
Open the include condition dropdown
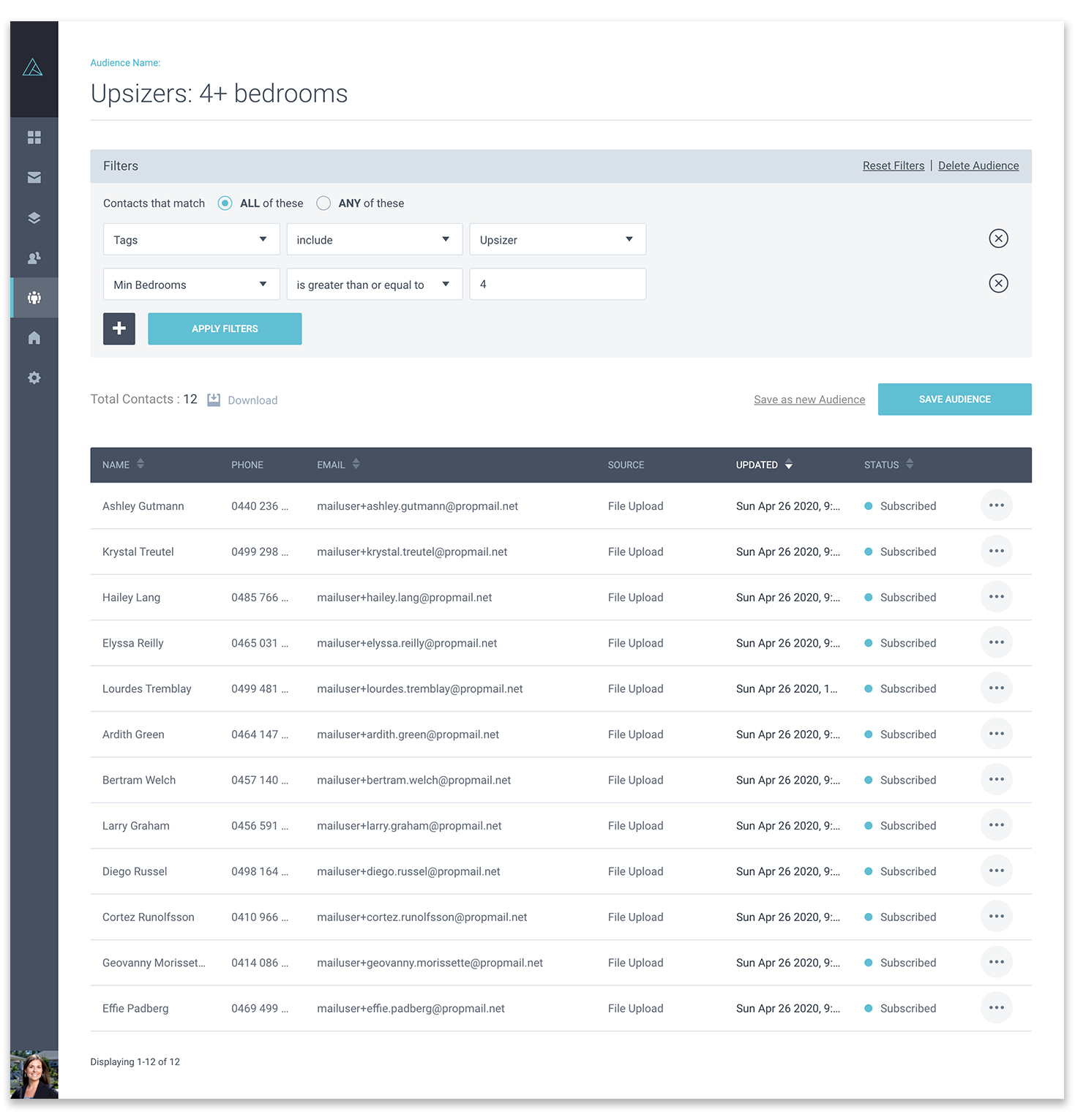[375, 239]
